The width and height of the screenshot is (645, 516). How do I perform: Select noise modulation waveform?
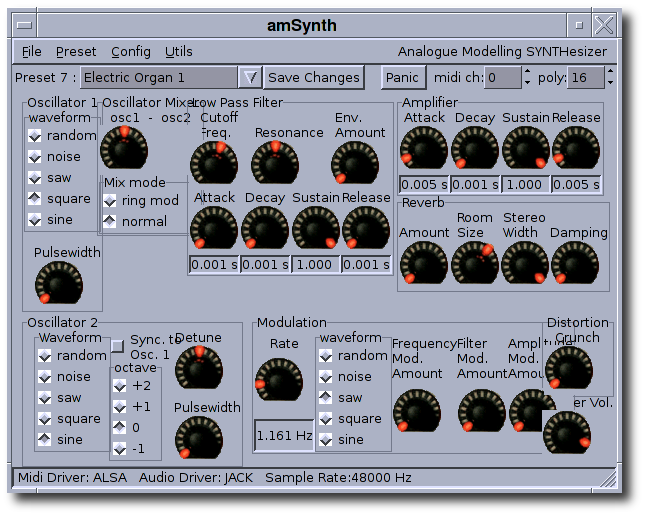[345, 377]
